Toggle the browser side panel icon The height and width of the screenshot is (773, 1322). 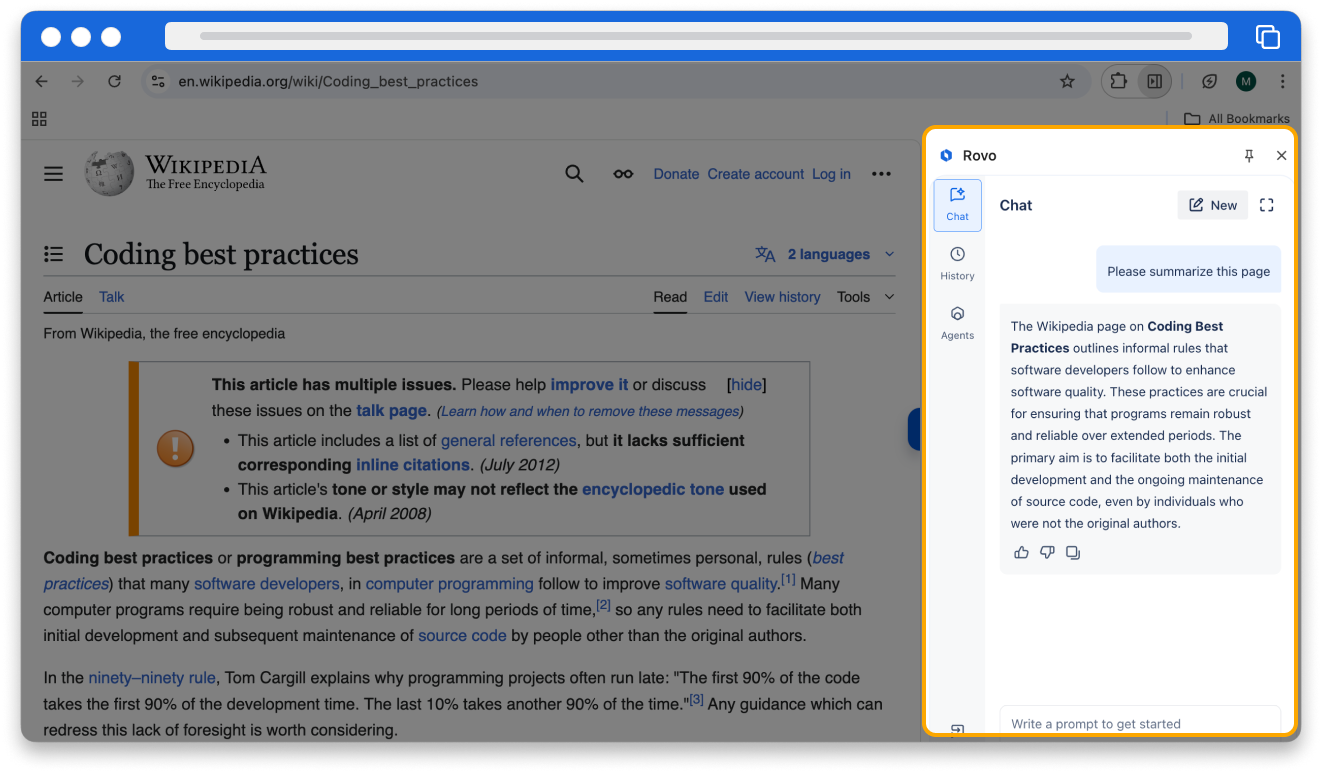(x=1155, y=81)
